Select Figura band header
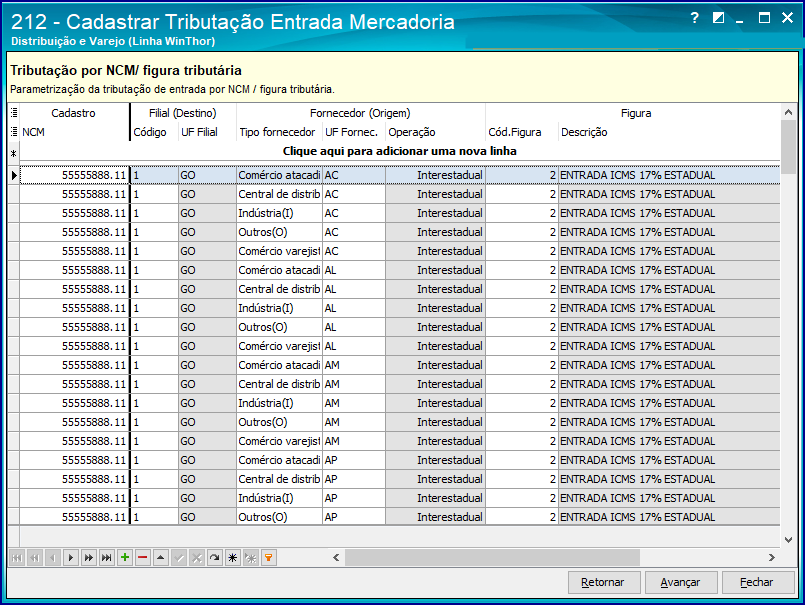 632,113
